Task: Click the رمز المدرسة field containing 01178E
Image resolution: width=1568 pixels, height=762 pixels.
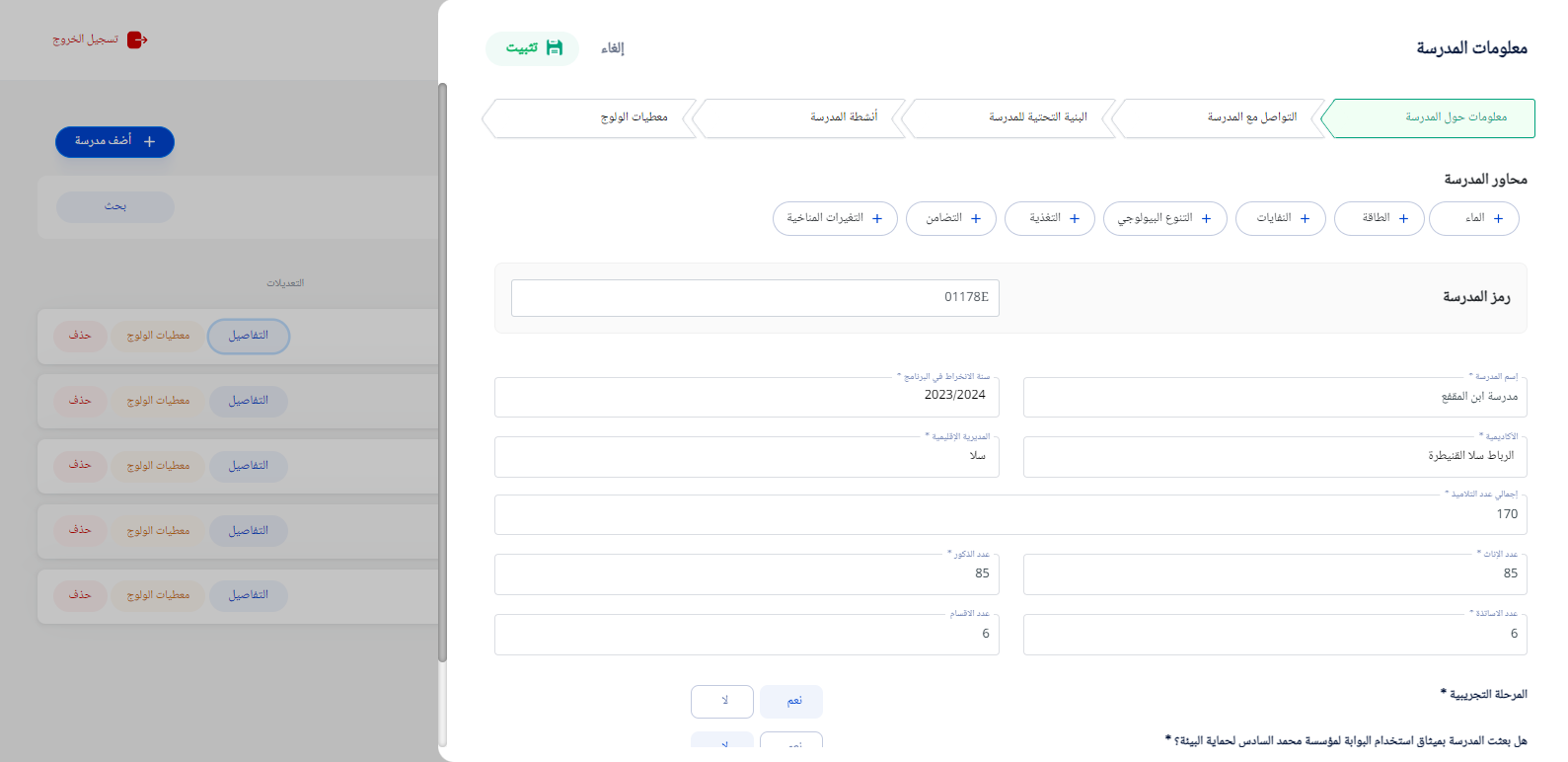Action: coord(755,298)
